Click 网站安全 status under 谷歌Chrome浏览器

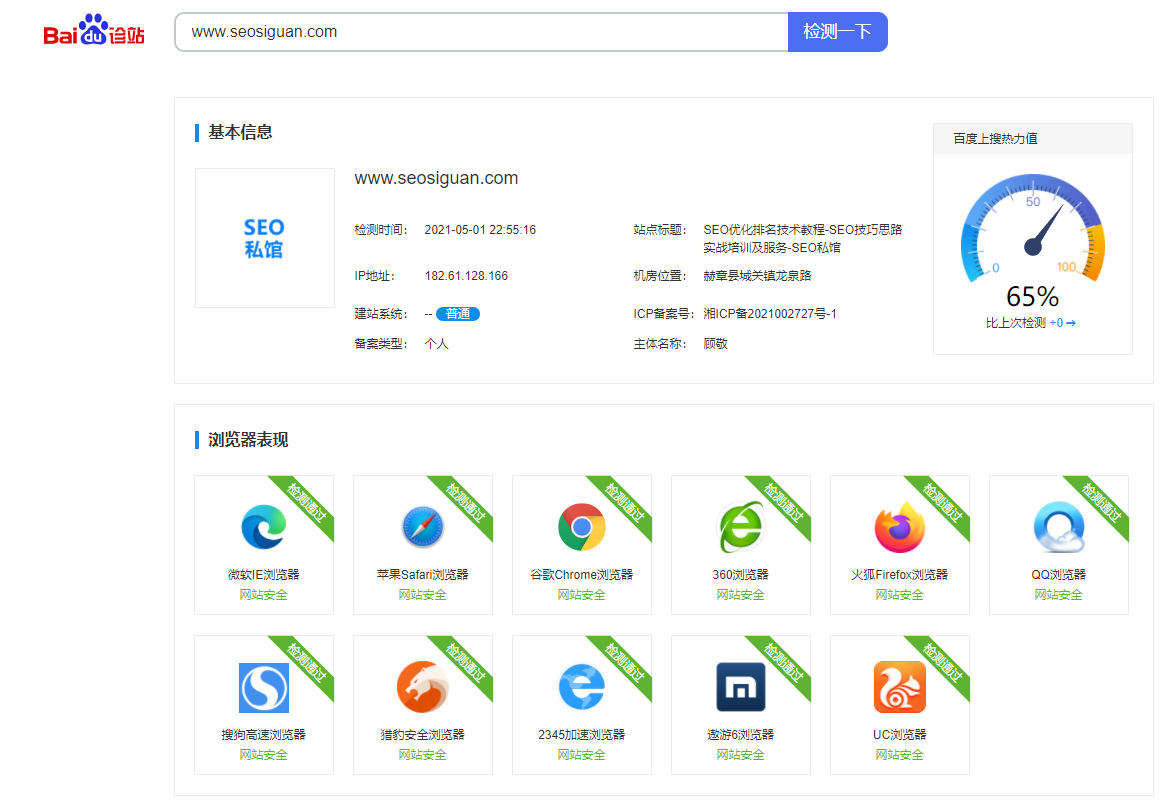[x=581, y=595]
